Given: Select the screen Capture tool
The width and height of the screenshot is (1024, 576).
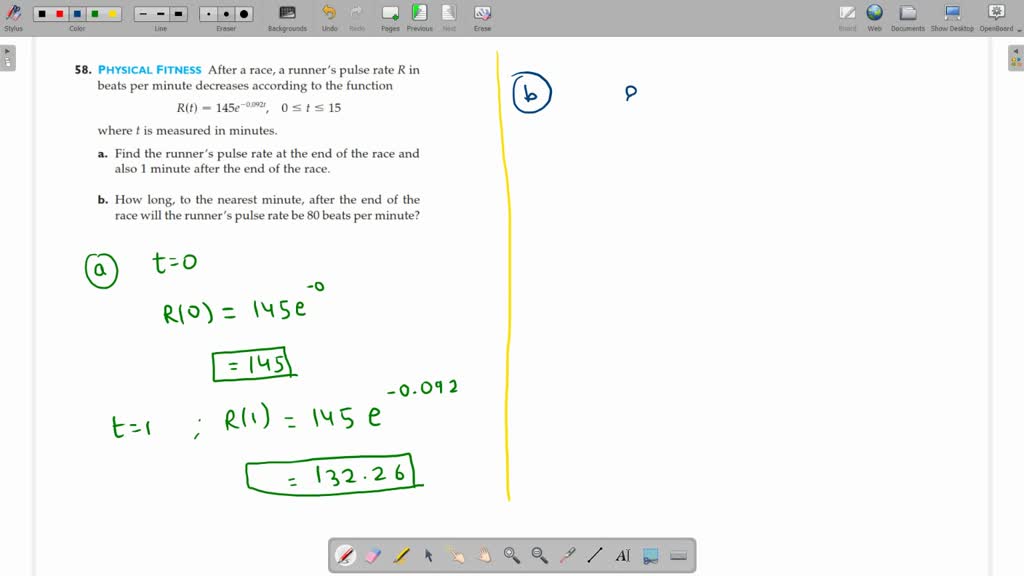Looking at the screenshot, I should point(649,555).
